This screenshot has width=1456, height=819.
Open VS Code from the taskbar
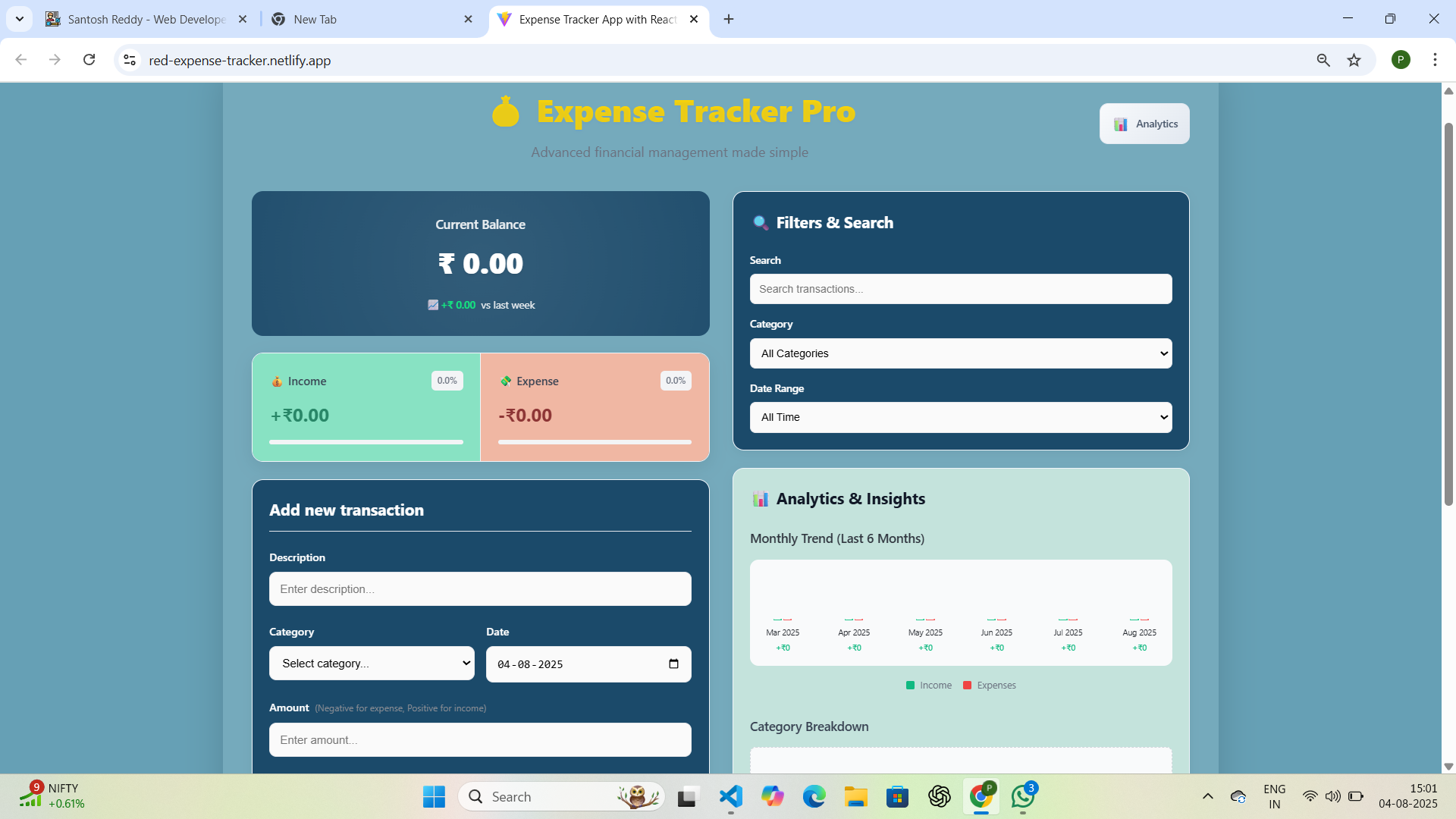pyautogui.click(x=730, y=796)
